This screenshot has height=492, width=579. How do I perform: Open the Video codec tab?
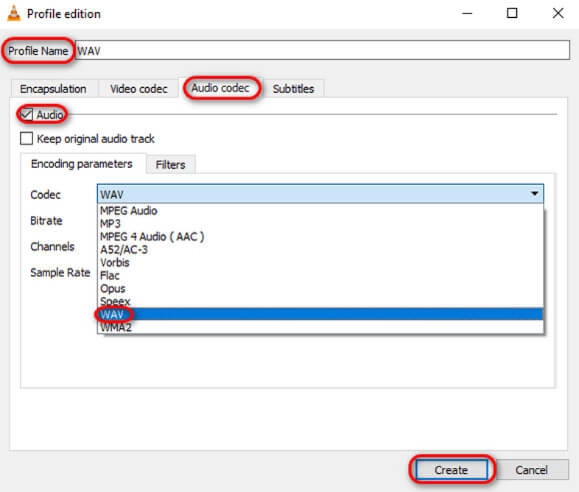(x=139, y=89)
